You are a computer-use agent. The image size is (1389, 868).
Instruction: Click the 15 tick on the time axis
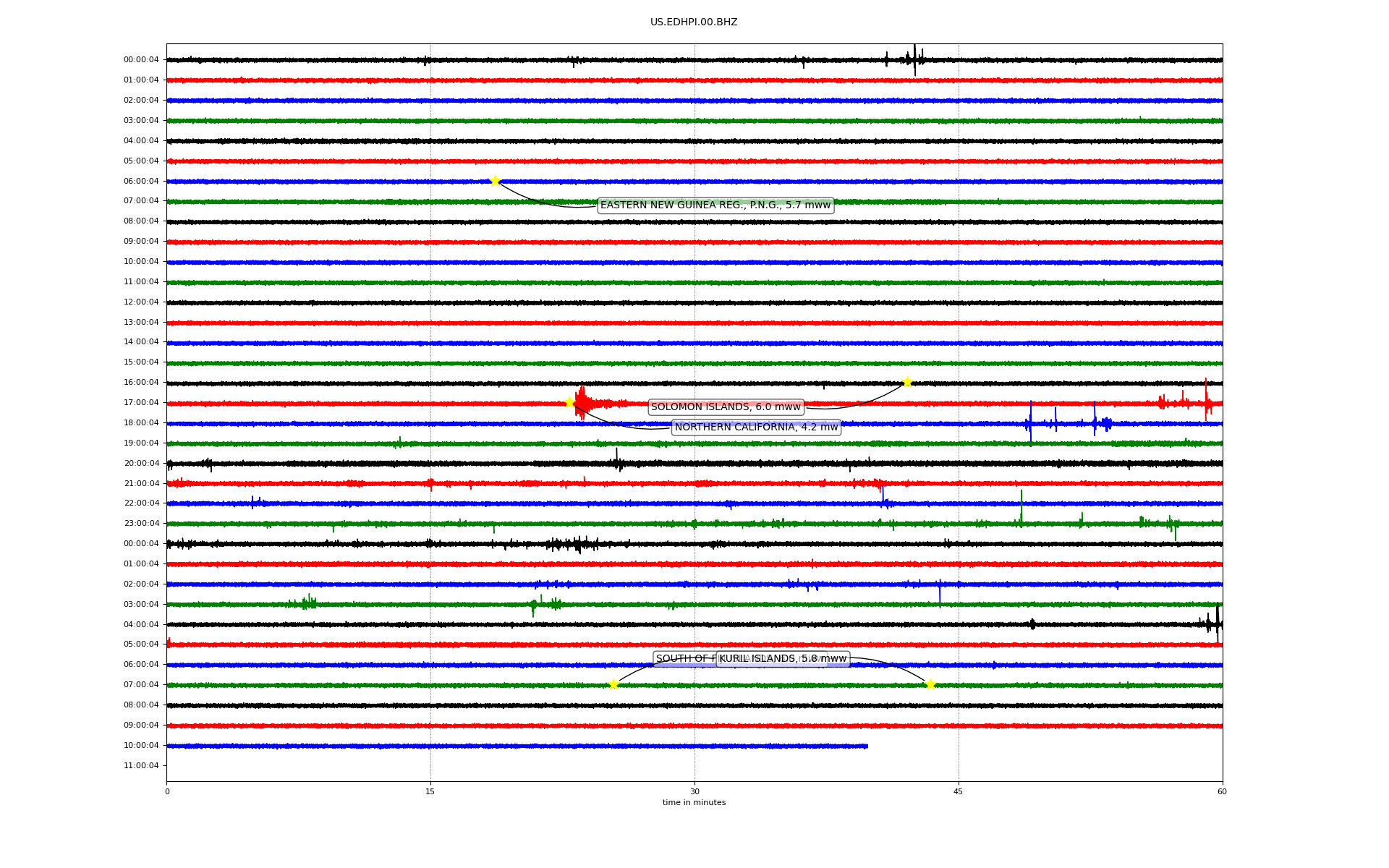430,791
